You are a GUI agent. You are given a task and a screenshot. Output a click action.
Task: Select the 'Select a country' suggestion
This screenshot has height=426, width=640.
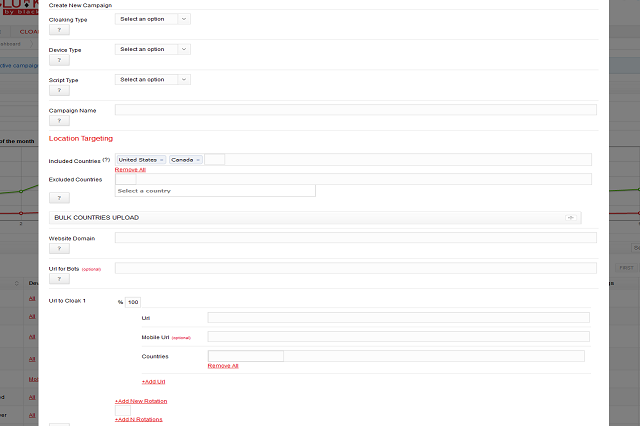point(215,190)
